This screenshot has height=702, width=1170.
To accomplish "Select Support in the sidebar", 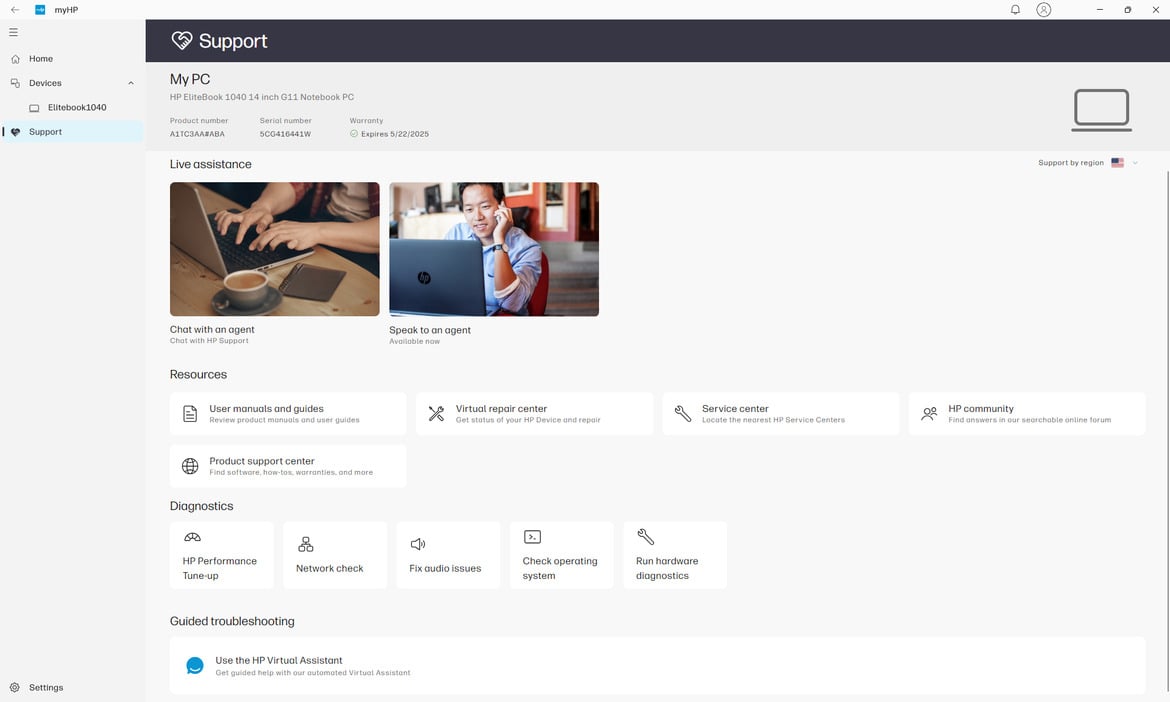I will pyautogui.click(x=72, y=132).
